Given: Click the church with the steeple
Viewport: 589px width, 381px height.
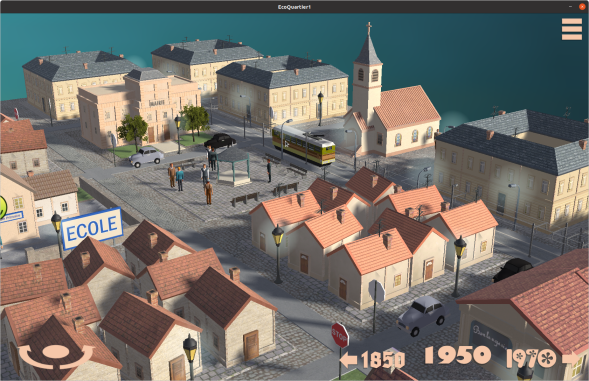Looking at the screenshot, I should pos(391,109).
